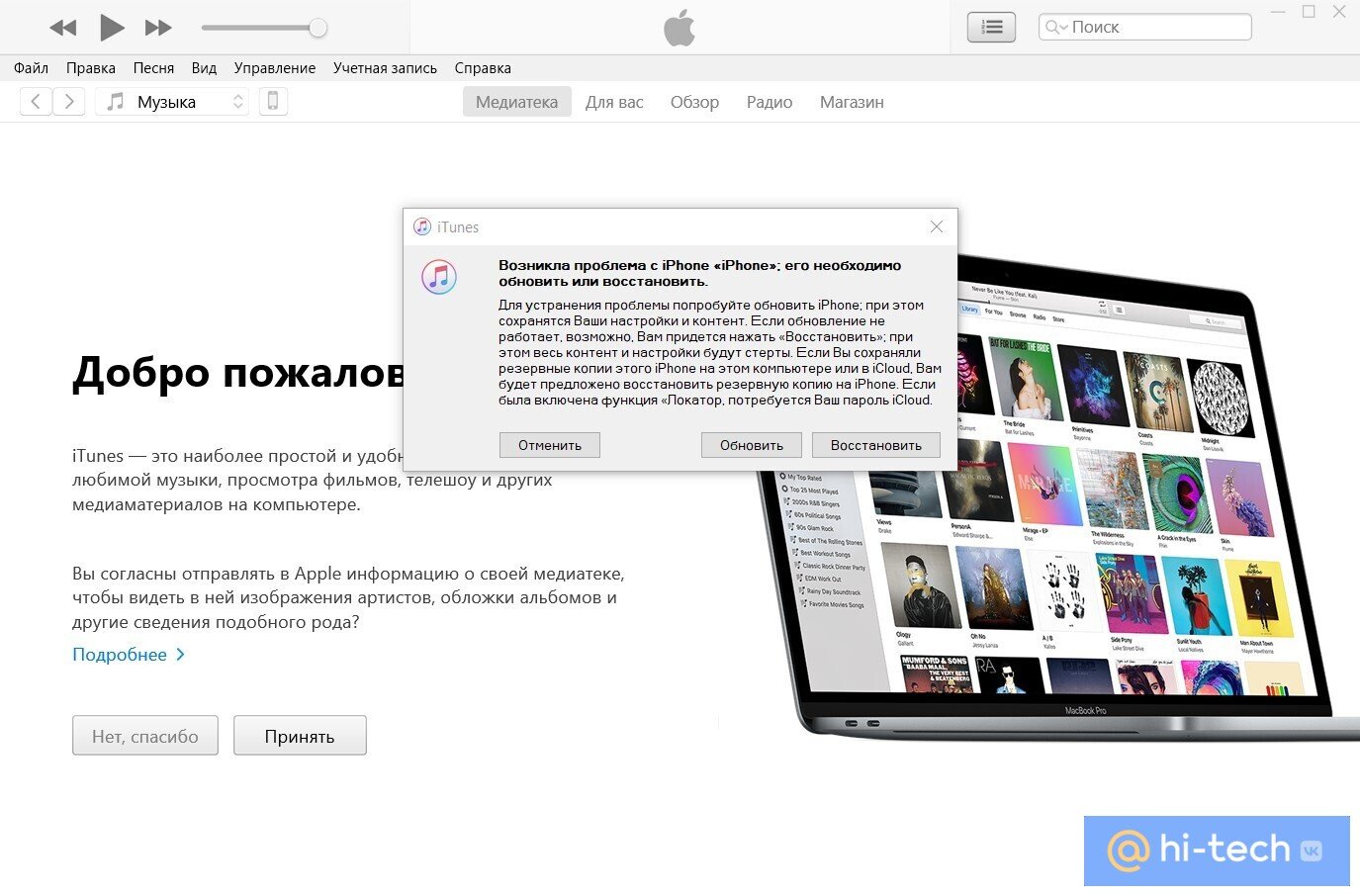
Task: Minimize the iTunes window
Action: pyautogui.click(x=1278, y=12)
